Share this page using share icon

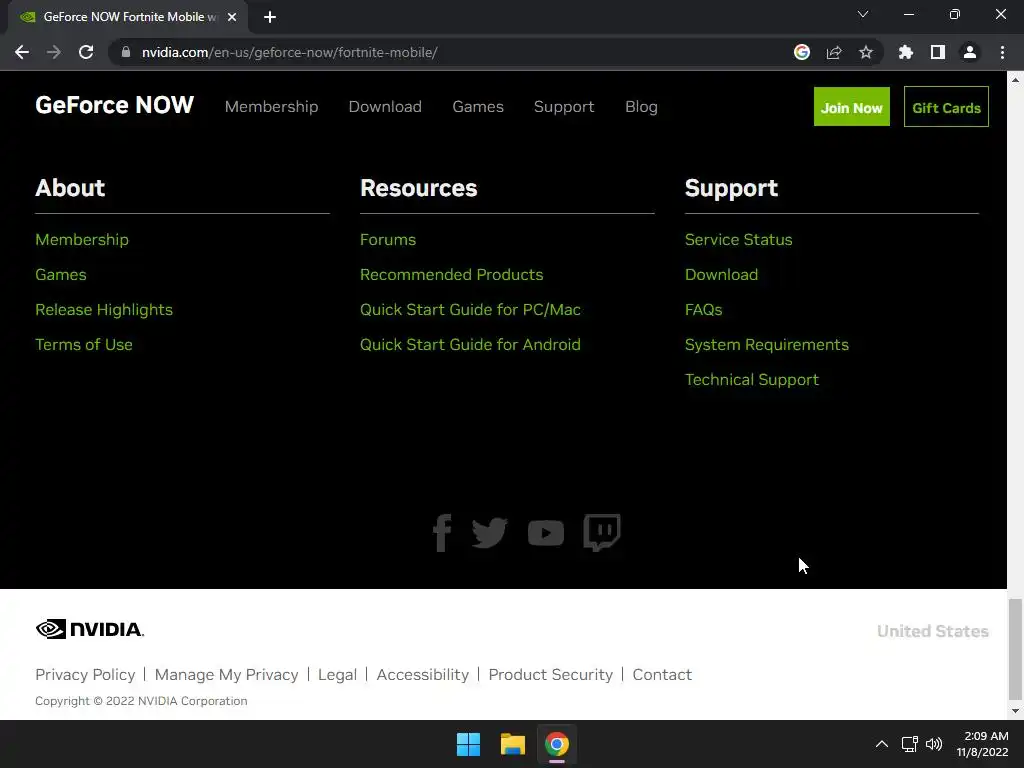[x=834, y=52]
